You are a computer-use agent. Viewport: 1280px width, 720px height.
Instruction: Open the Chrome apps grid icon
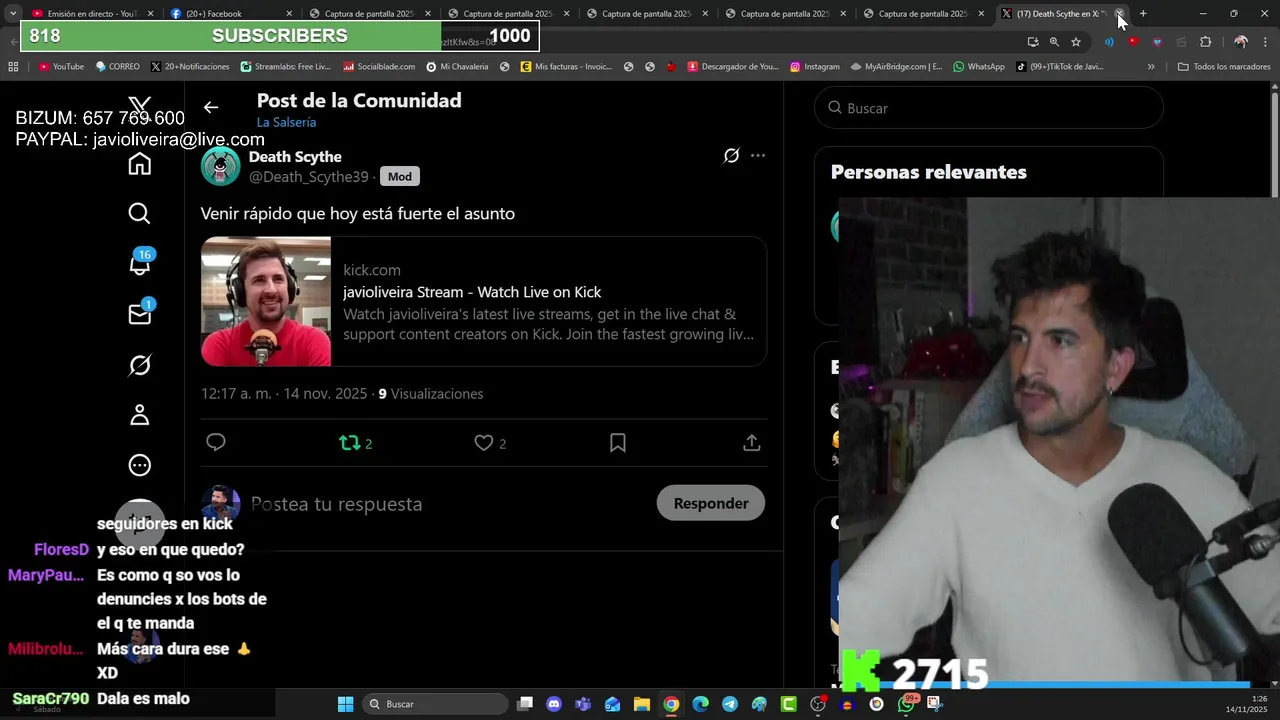tap(13, 67)
